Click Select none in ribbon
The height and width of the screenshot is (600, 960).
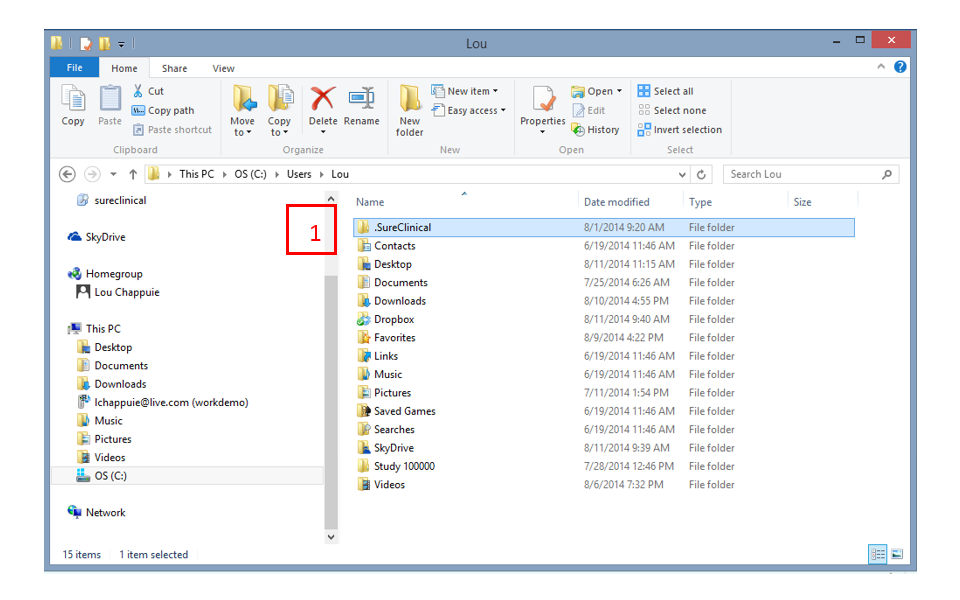coord(672,110)
